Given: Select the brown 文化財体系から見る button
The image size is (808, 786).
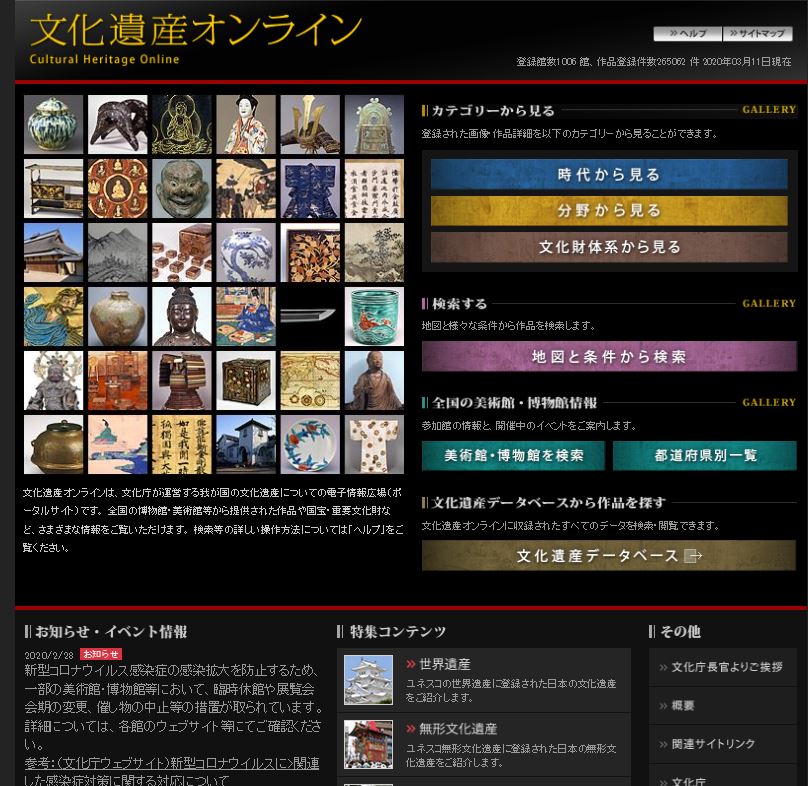Looking at the screenshot, I should pos(609,247).
